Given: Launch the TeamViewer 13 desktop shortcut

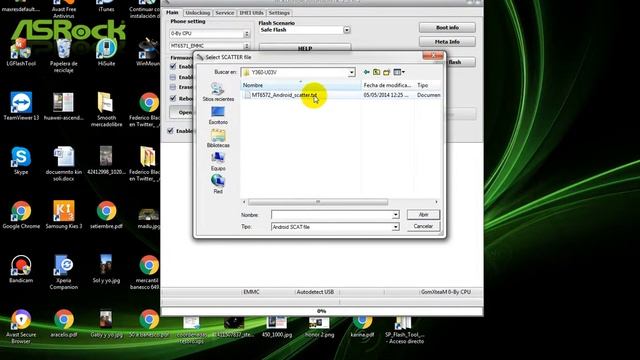Looking at the screenshot, I should [21, 107].
